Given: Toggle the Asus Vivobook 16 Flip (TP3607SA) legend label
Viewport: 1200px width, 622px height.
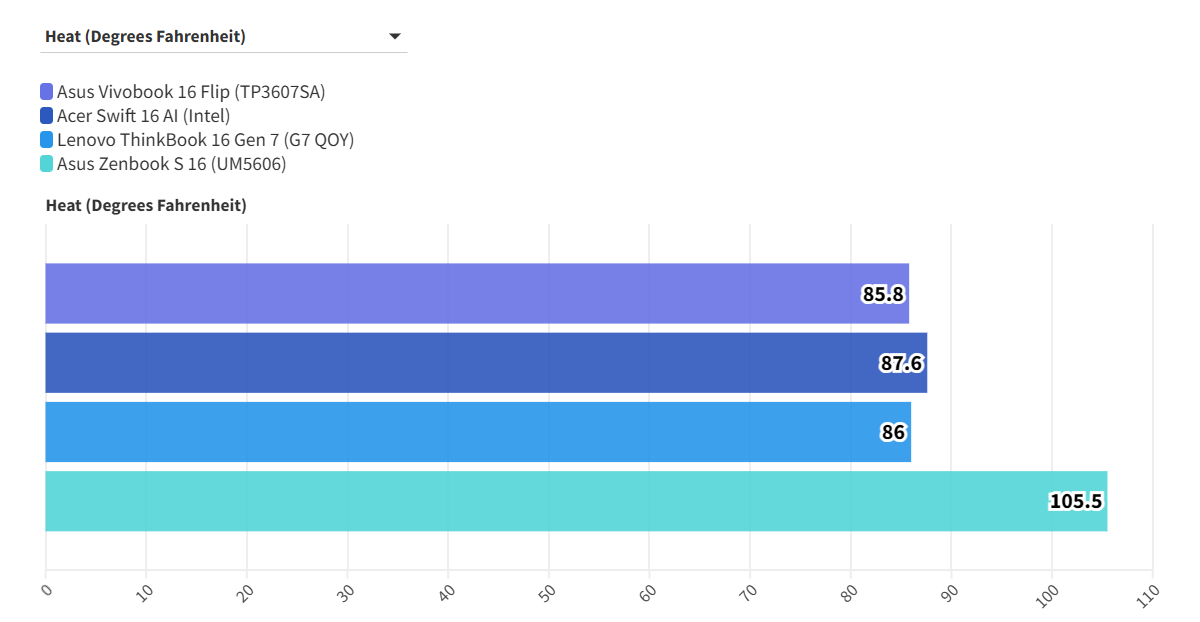Looking at the screenshot, I should 191,92.
